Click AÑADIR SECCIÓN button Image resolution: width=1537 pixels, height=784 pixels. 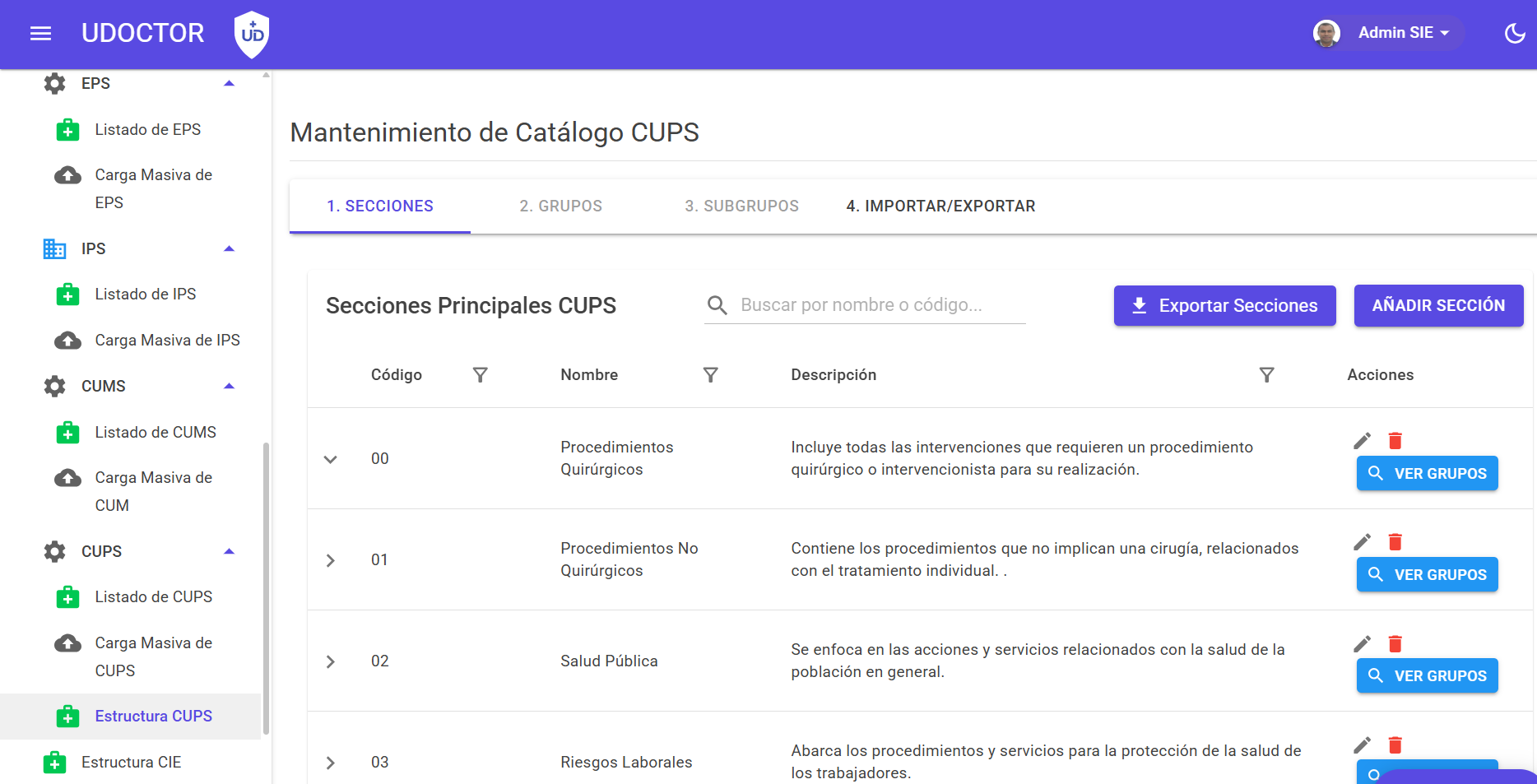click(1438, 306)
